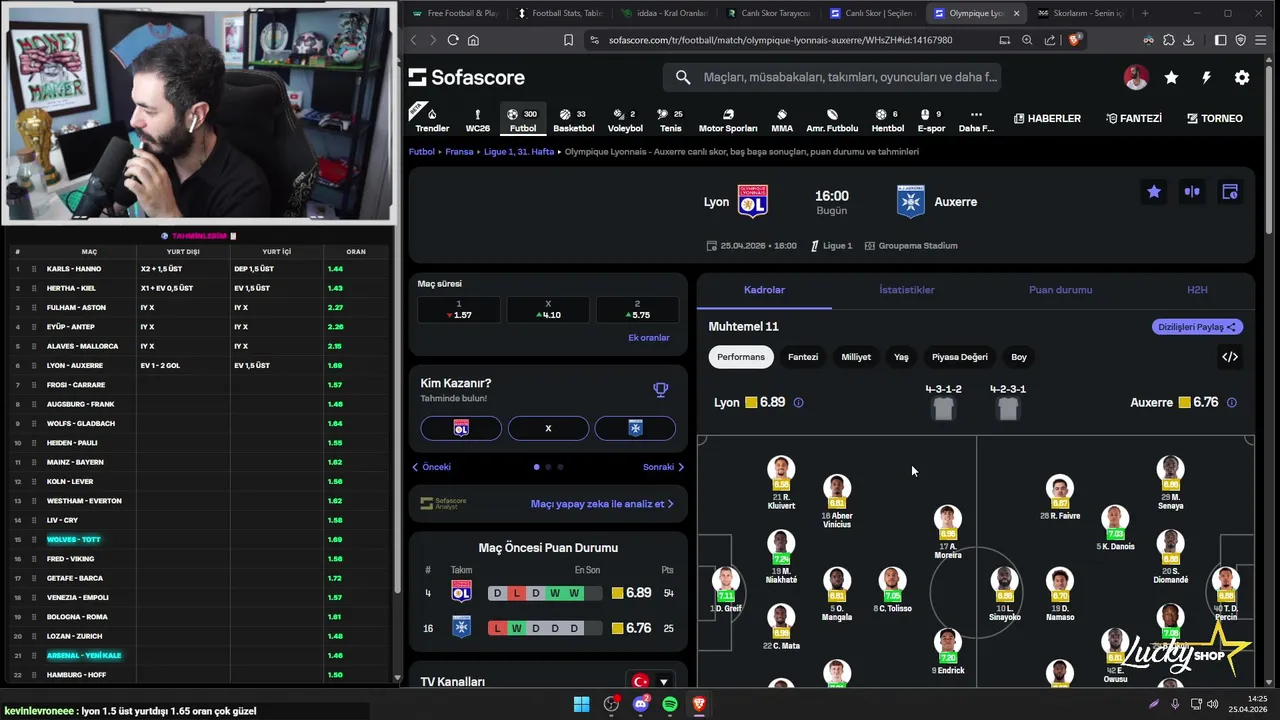Click Dizilişleri Paylaş button
The image size is (1280, 720).
point(1197,327)
